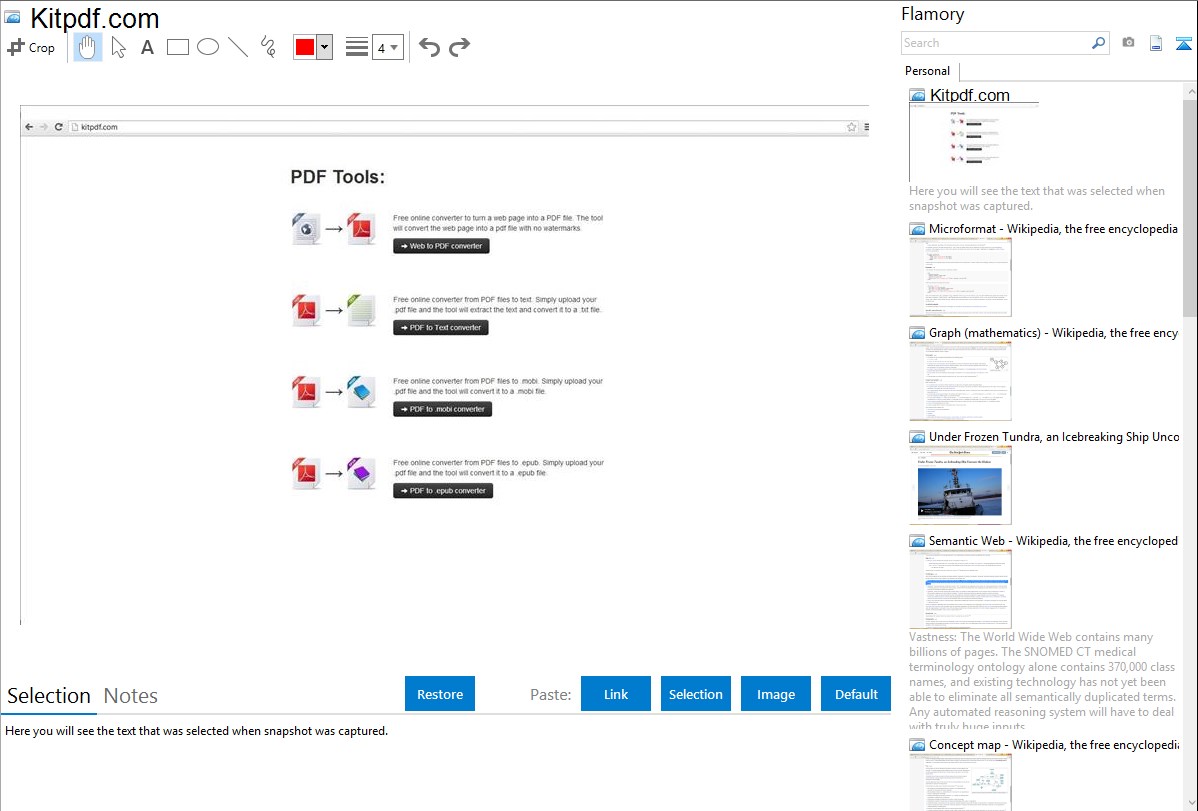This screenshot has height=811, width=1198.
Task: Select the Crop tool
Action: tap(31, 47)
